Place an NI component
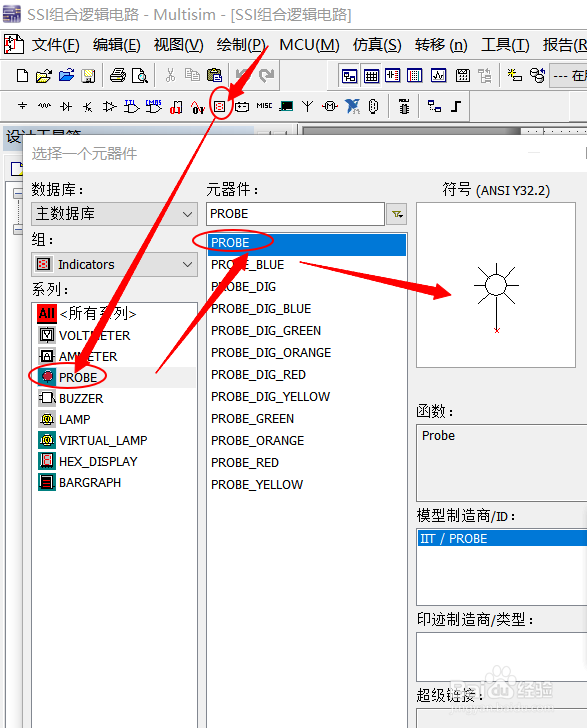The image size is (587, 728). click(x=352, y=106)
